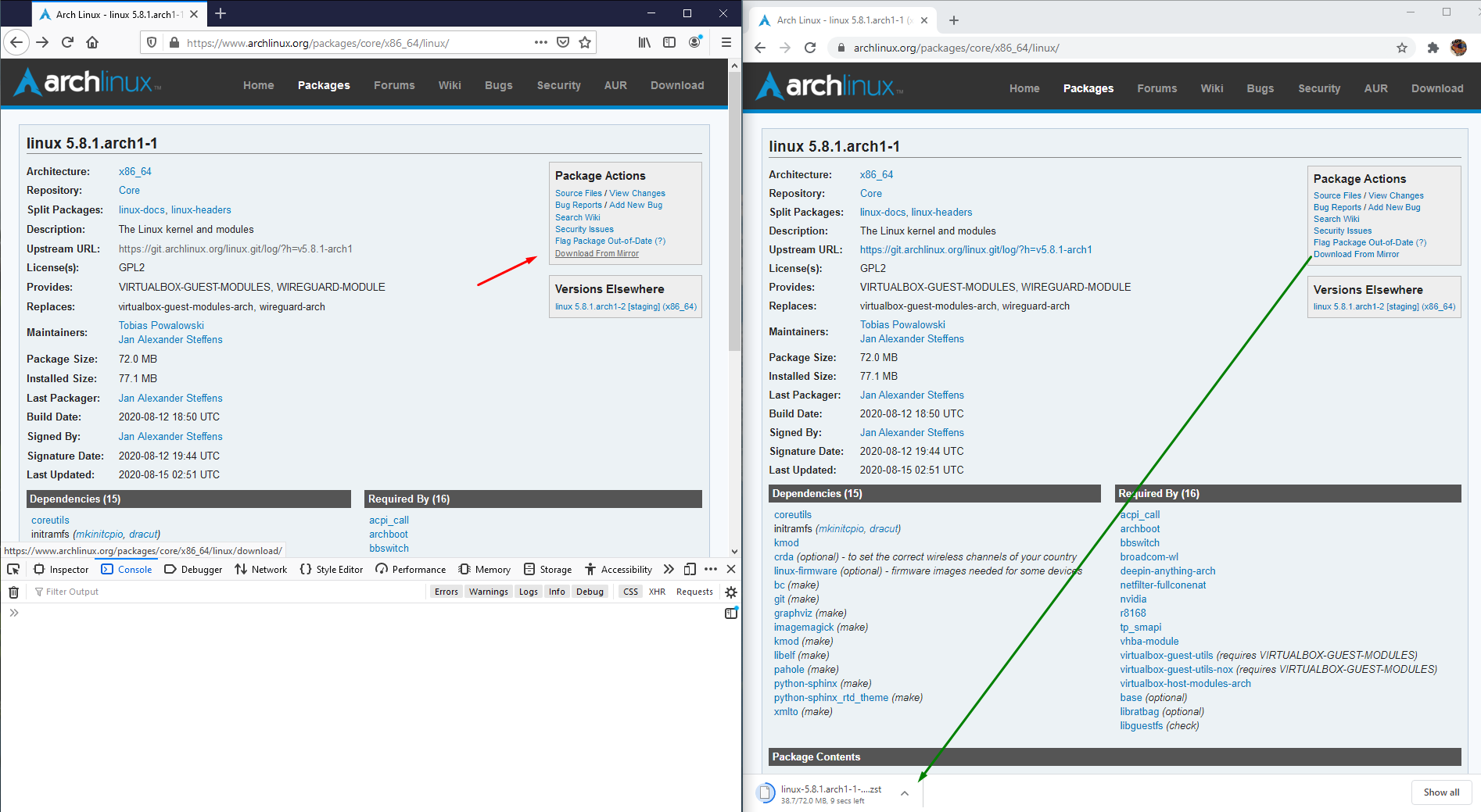Select the Memory tab in DevTools

click(485, 569)
